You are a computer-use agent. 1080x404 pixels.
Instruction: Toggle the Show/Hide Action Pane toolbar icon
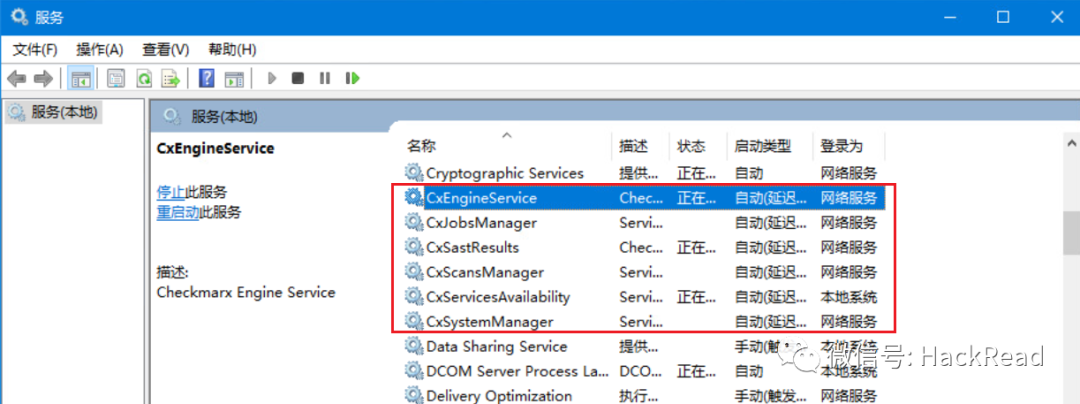coord(235,78)
